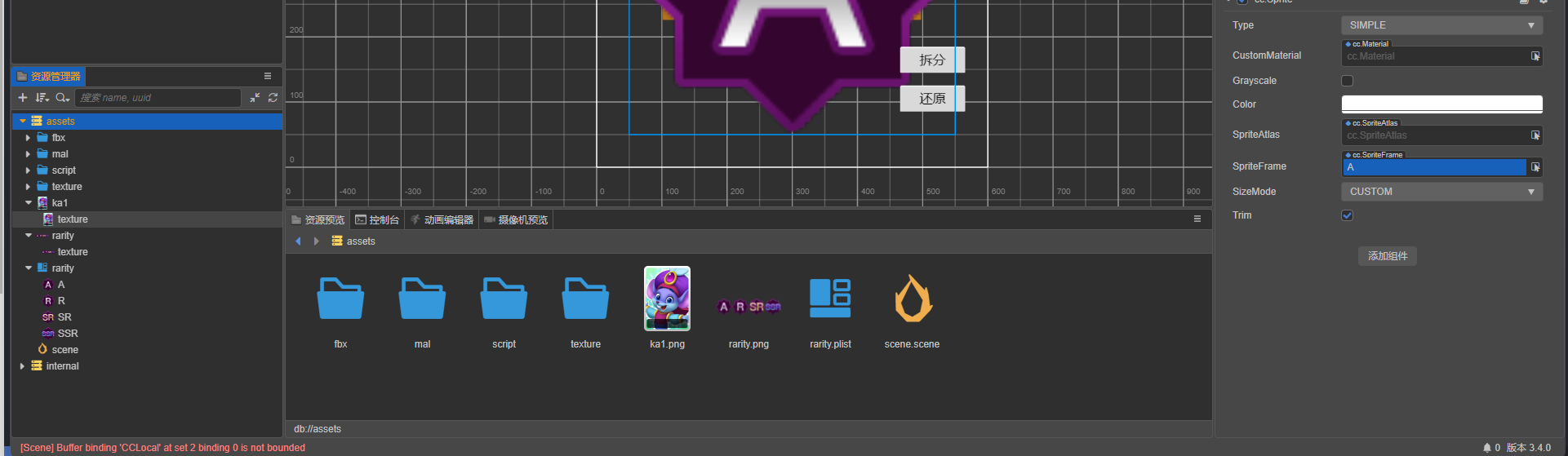
Task: Open the texture folder in preview
Action: click(585, 299)
